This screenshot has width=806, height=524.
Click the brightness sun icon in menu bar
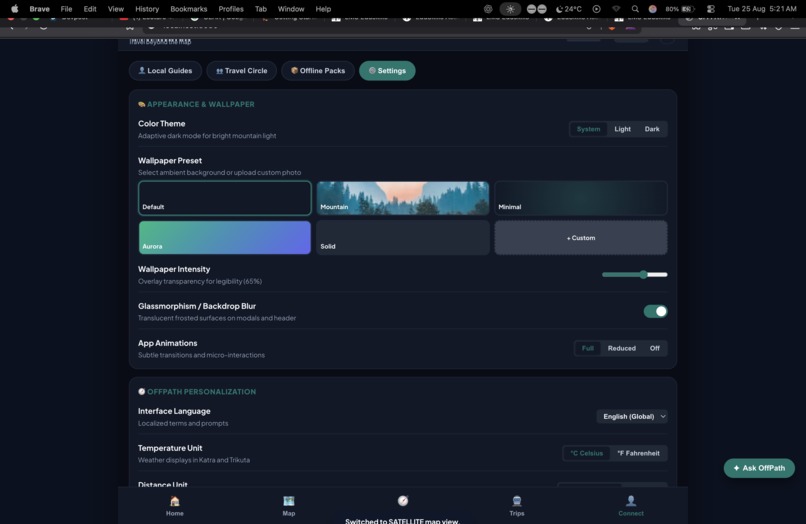click(510, 9)
